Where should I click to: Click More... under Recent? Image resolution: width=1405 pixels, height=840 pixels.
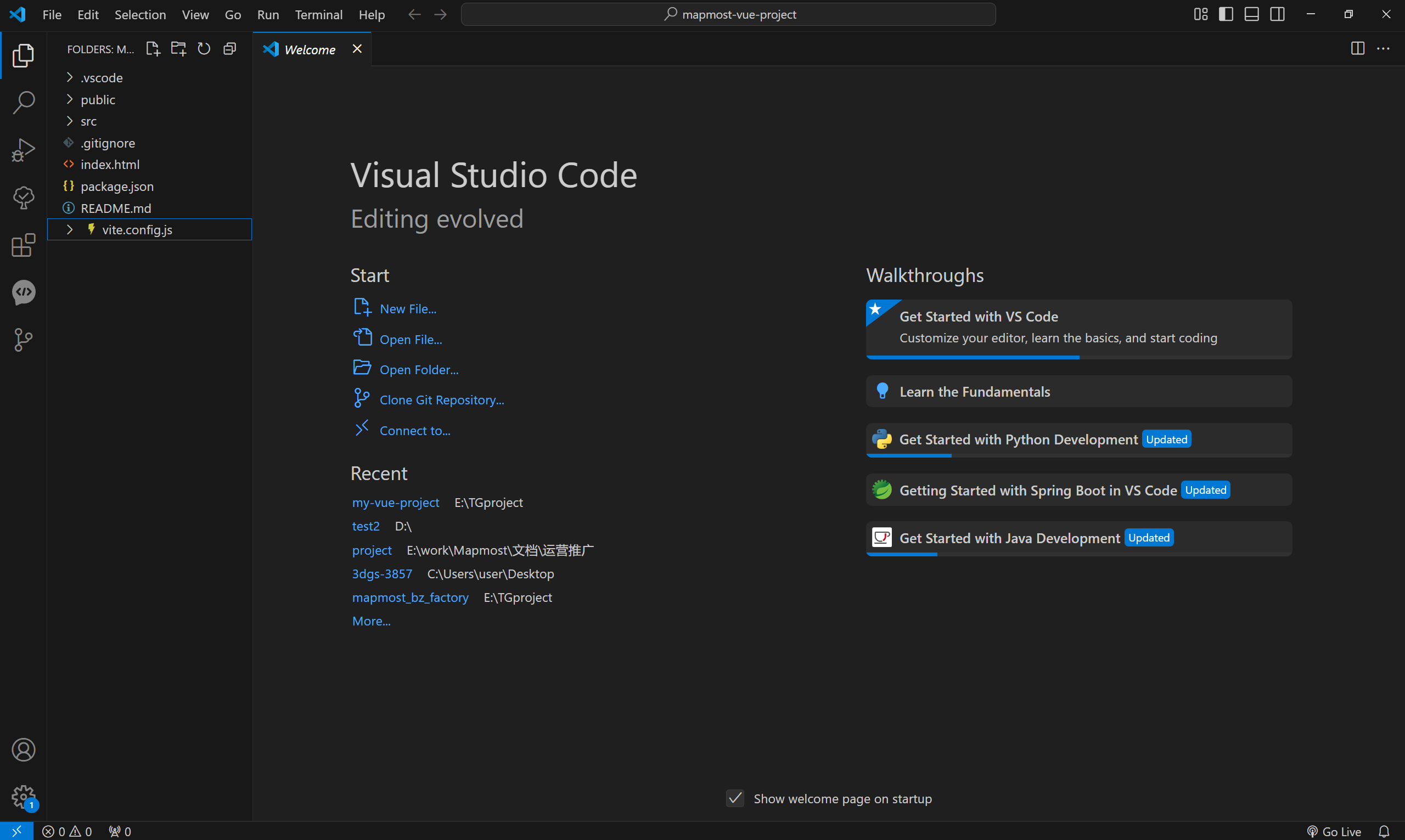372,622
